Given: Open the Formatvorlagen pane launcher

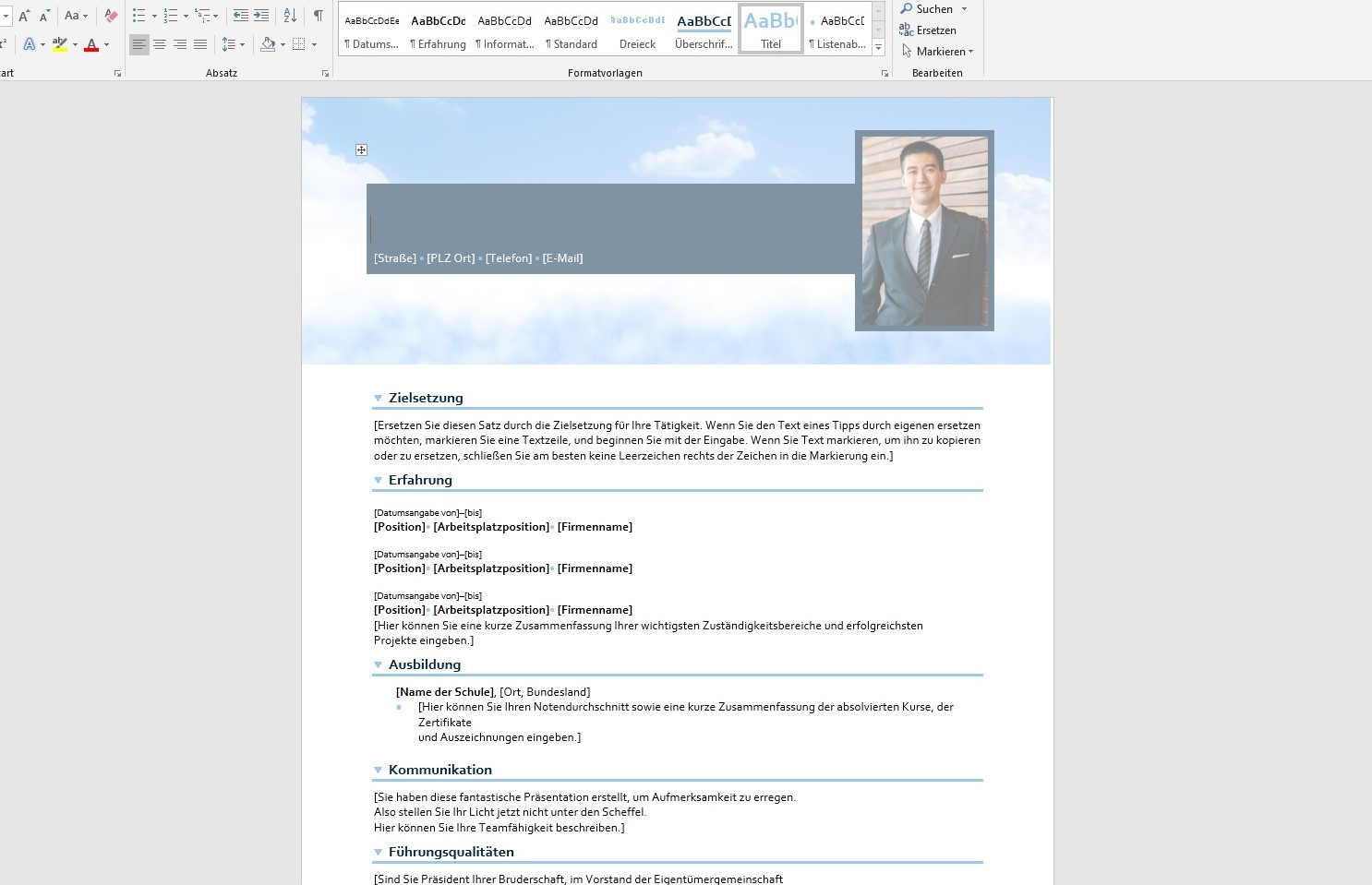Looking at the screenshot, I should [885, 73].
